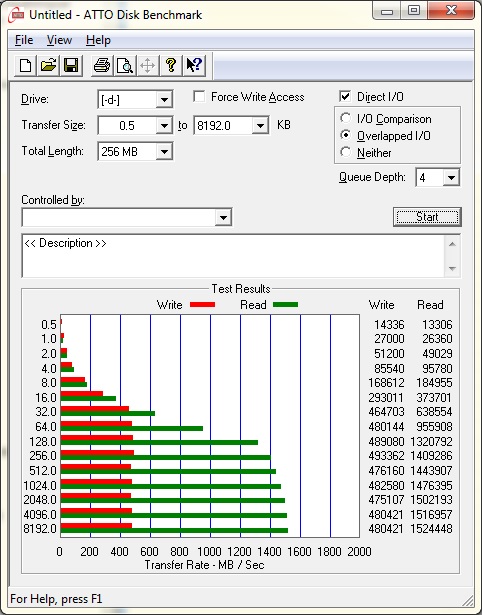Open the minimum Transfer Size dropdown (0.5)
483x615 pixels.
pyautogui.click(x=164, y=126)
